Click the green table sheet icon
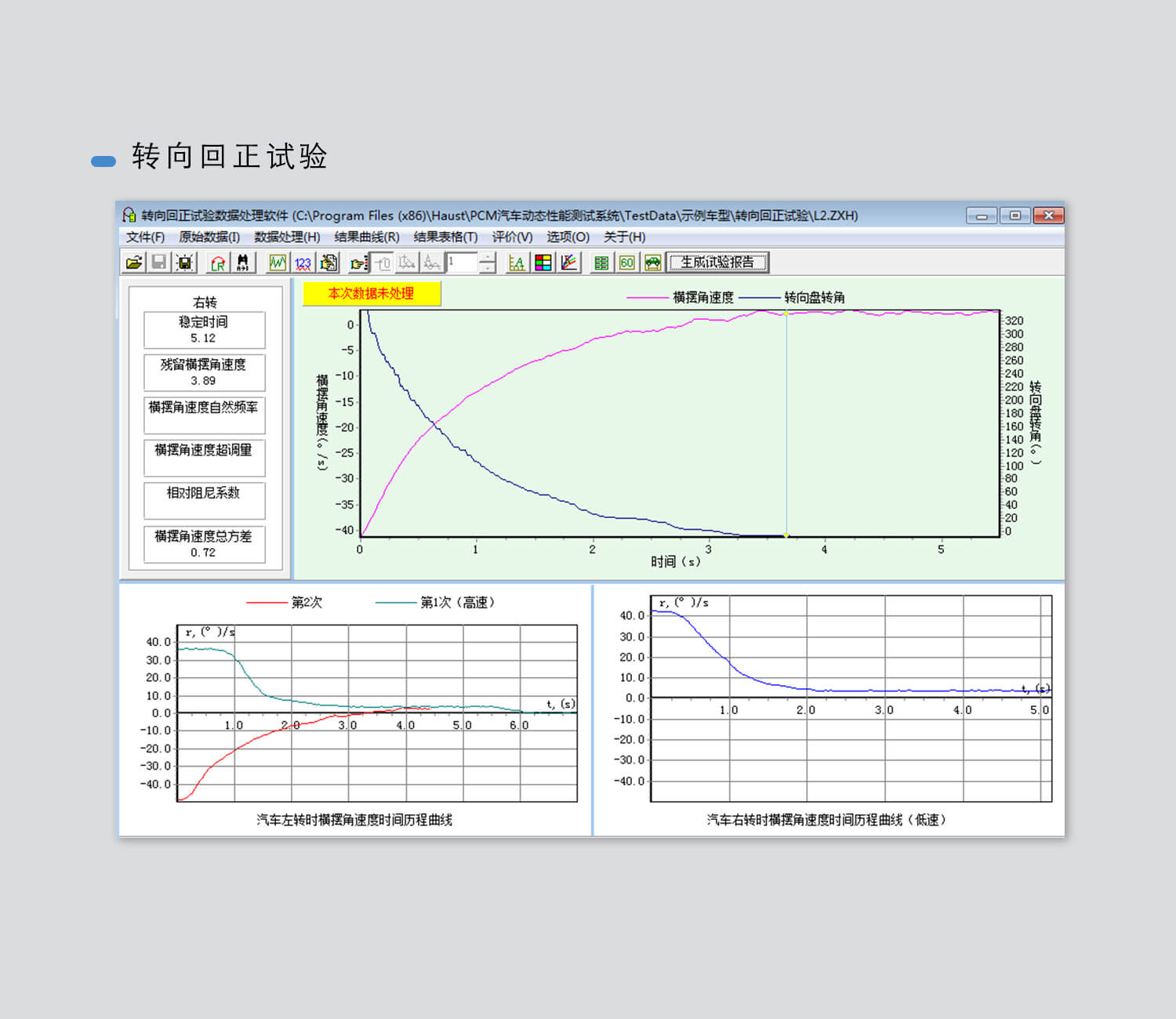 pos(601,263)
